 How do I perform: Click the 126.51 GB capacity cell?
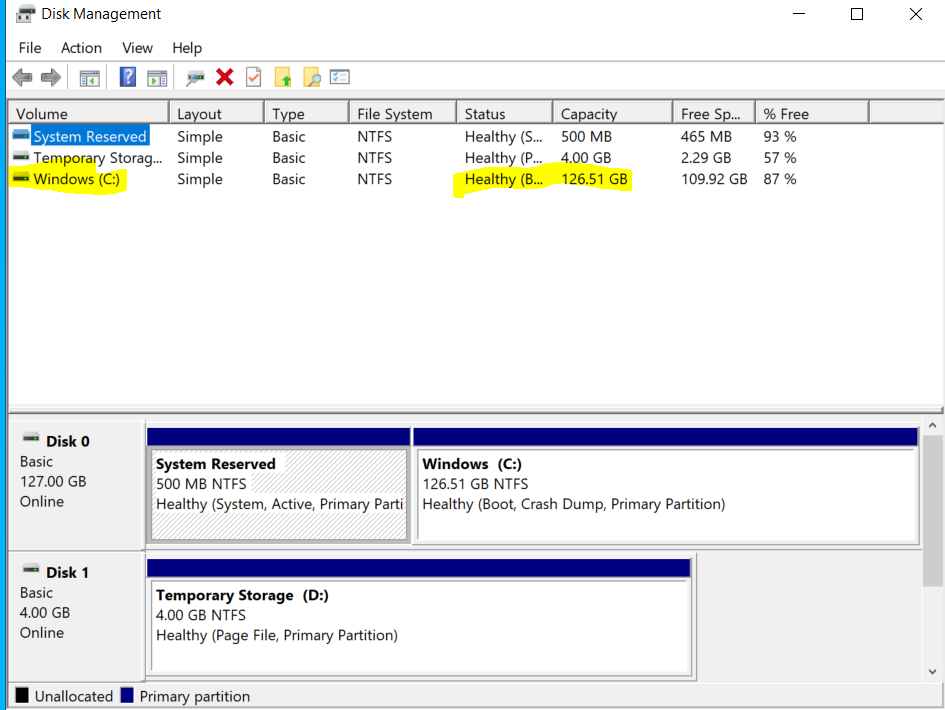coord(594,179)
